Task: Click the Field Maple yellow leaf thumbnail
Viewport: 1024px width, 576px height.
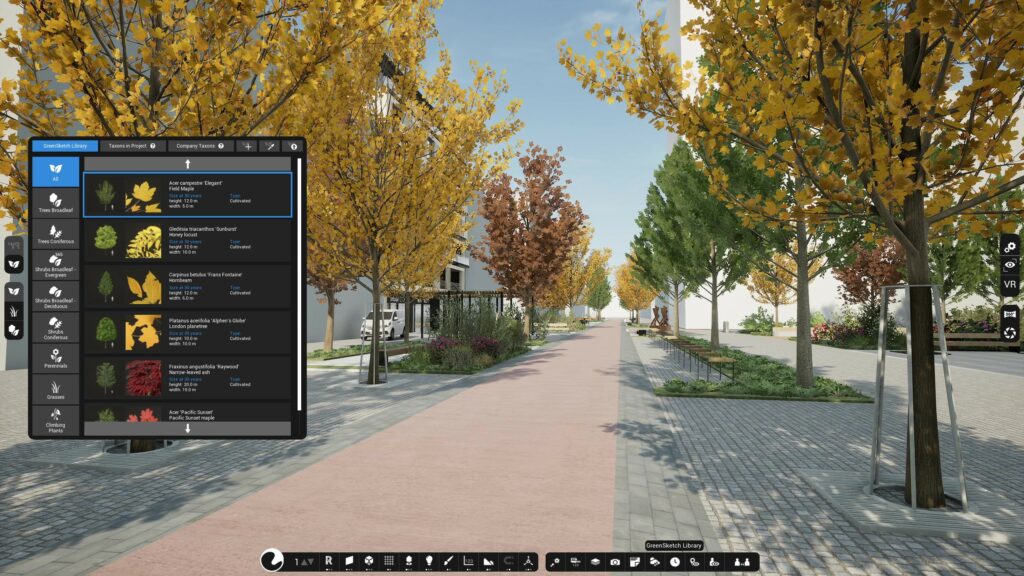Action: point(143,196)
